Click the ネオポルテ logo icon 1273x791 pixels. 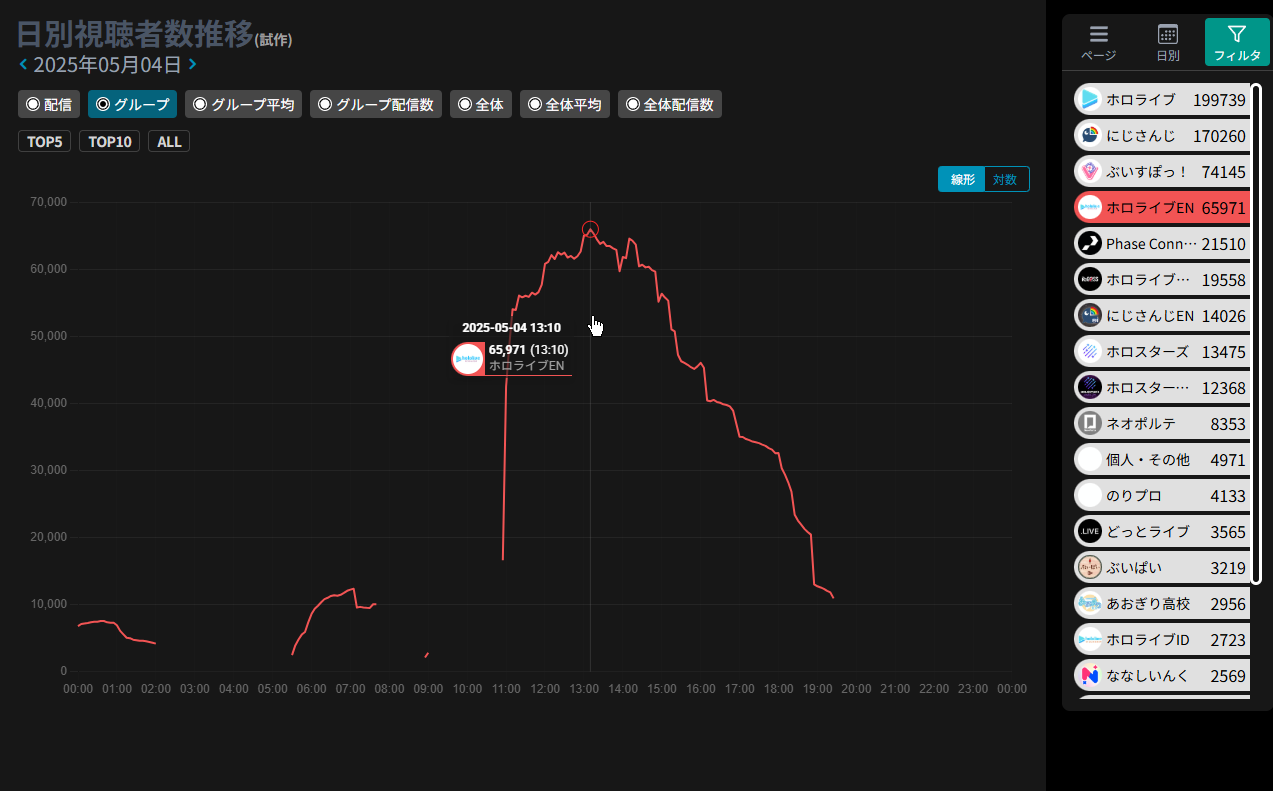pyautogui.click(x=1089, y=423)
